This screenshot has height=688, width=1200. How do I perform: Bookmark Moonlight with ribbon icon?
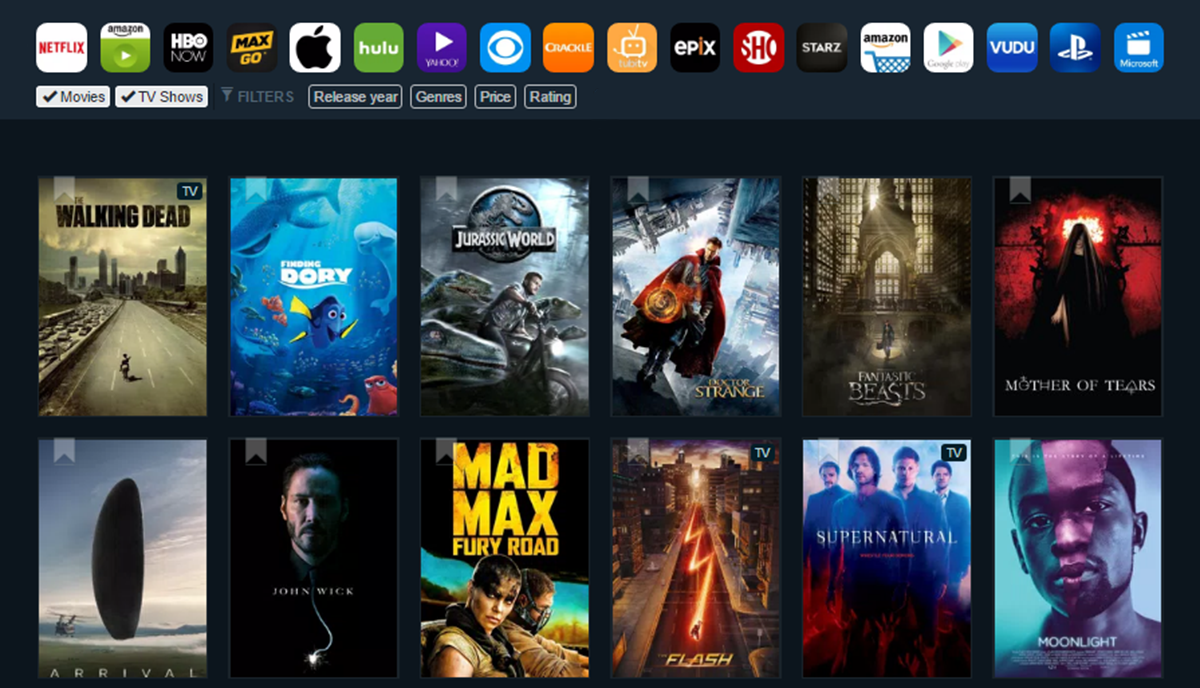tap(1019, 451)
